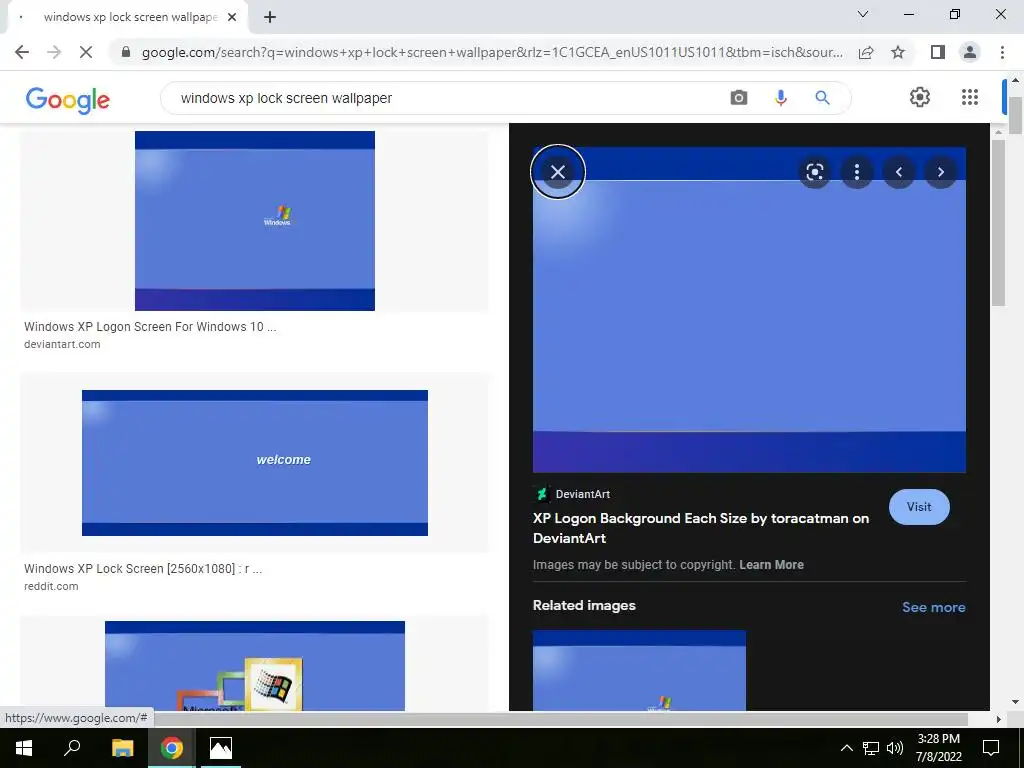
Task: Visit the DeviantArt page
Action: (x=919, y=507)
